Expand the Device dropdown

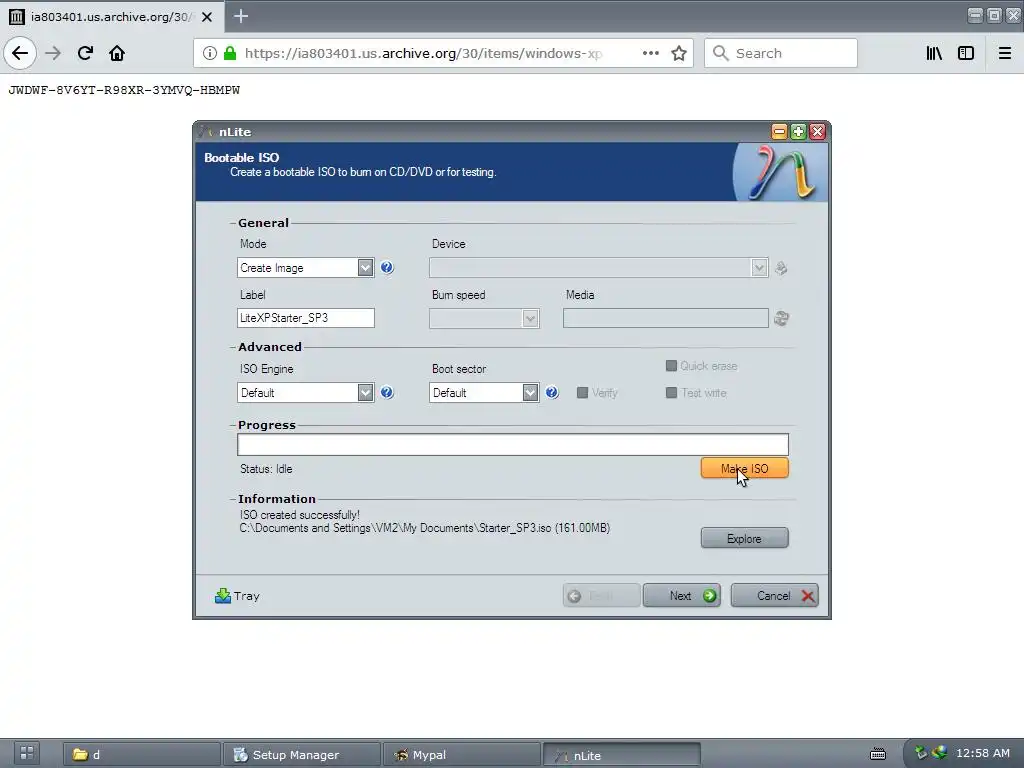pos(759,268)
